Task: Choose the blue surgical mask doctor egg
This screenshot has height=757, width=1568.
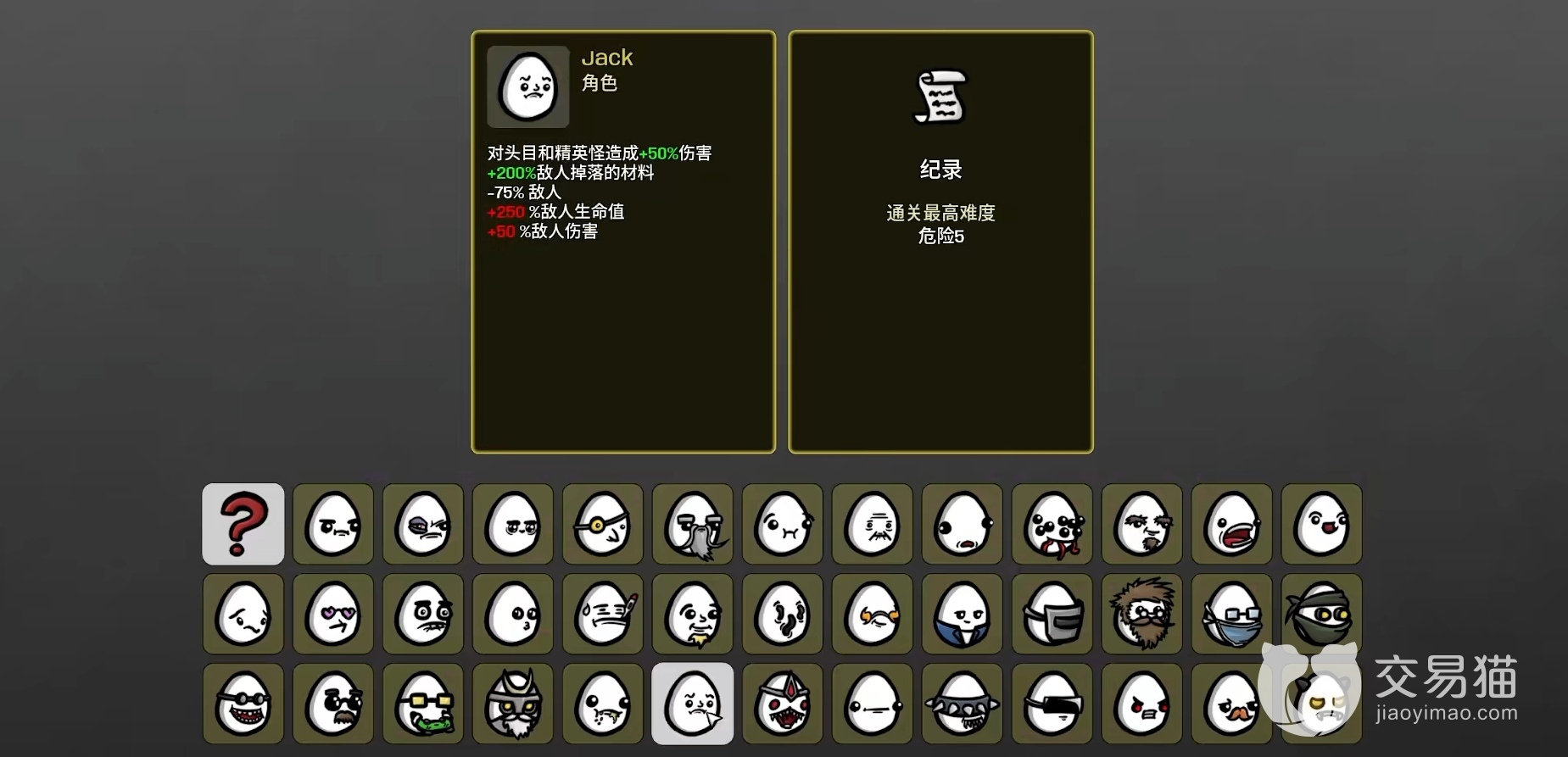Action: [1232, 614]
